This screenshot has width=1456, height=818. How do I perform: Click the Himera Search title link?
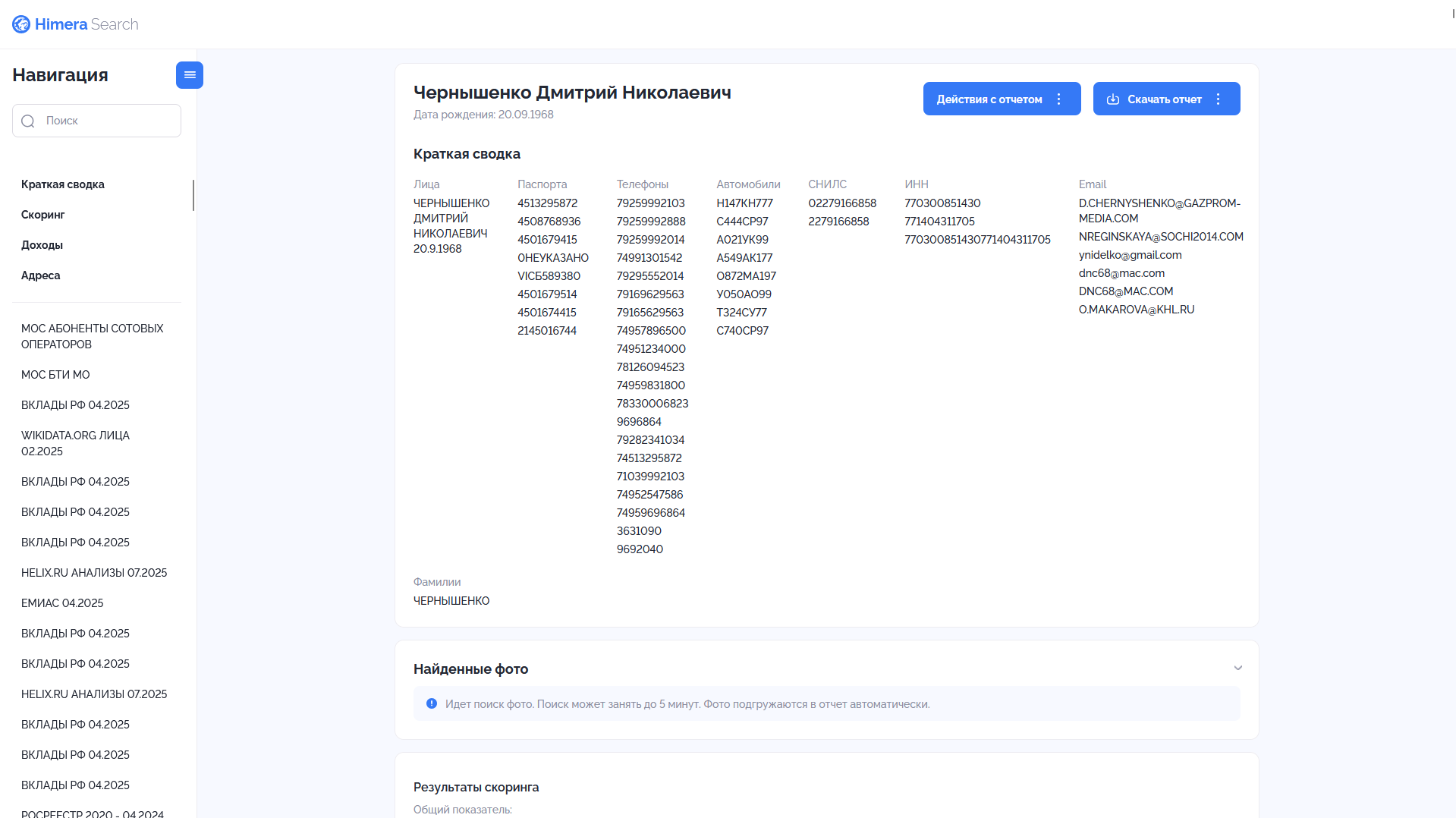86,24
